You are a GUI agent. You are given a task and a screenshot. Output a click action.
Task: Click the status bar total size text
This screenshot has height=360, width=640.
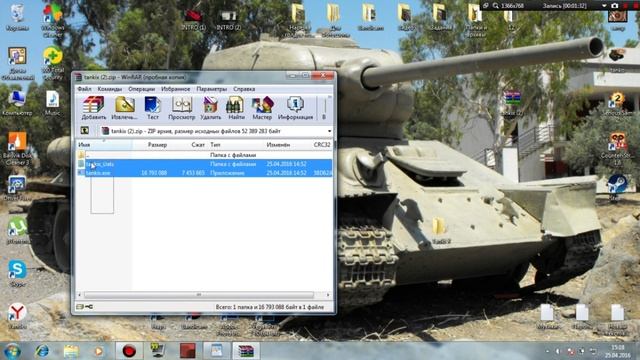[270, 307]
